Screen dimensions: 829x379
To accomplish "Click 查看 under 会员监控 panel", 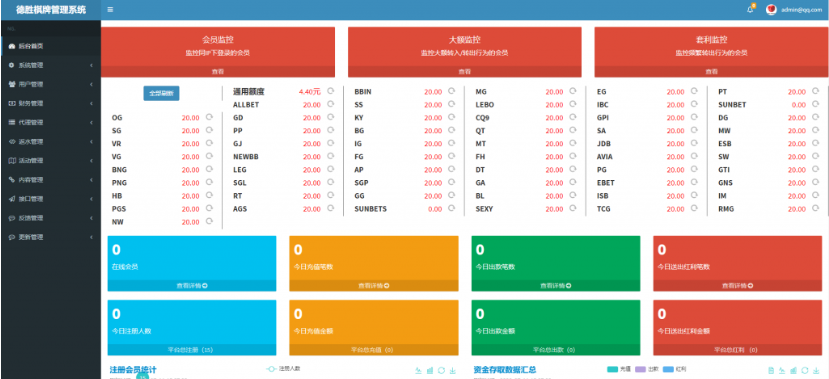I will pos(217,71).
